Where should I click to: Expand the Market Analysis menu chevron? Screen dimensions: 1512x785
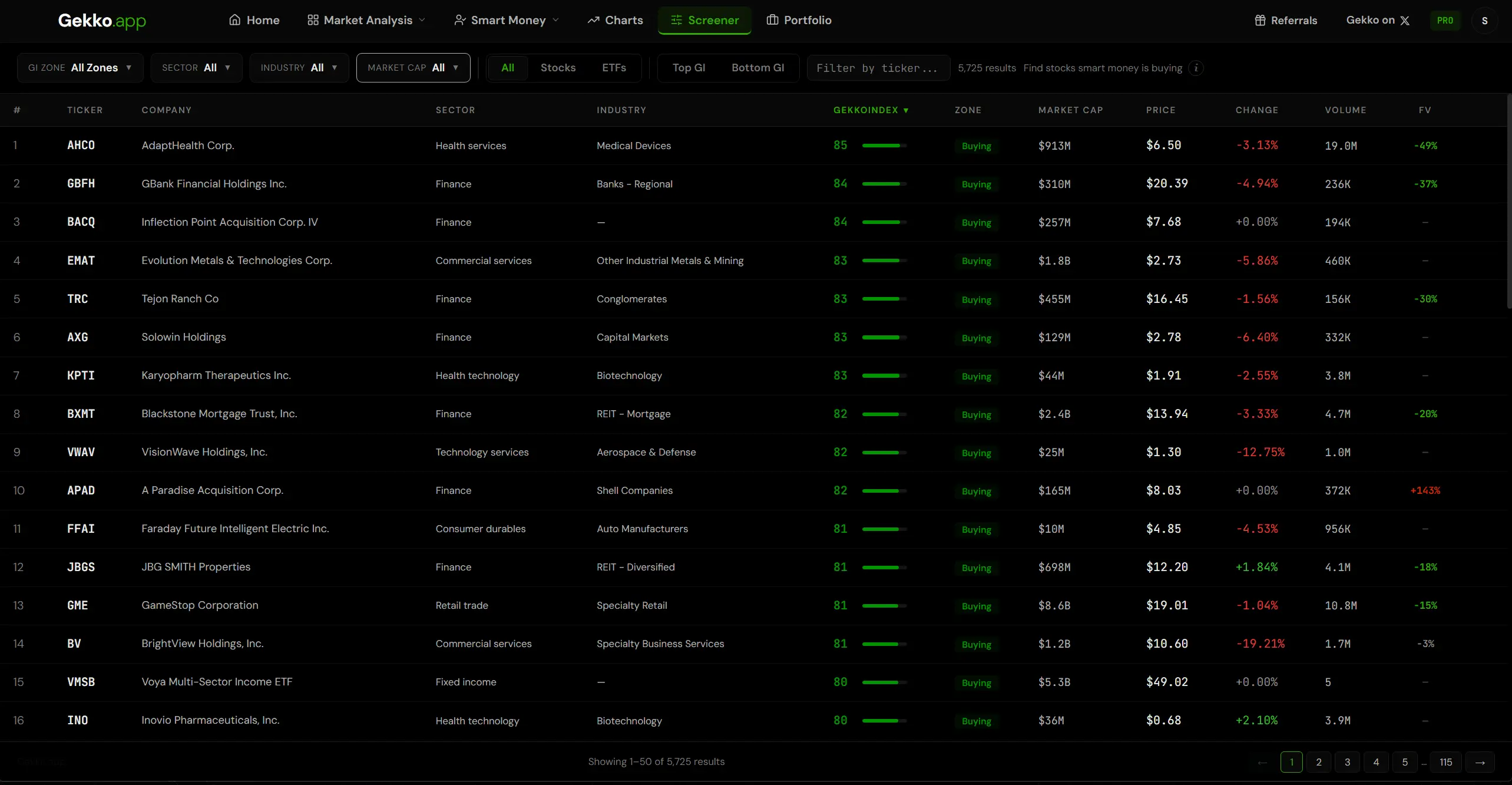tap(422, 20)
